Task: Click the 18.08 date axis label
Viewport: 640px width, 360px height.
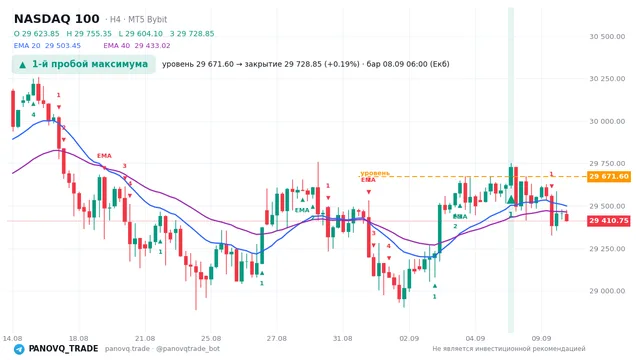Action: click(78, 339)
